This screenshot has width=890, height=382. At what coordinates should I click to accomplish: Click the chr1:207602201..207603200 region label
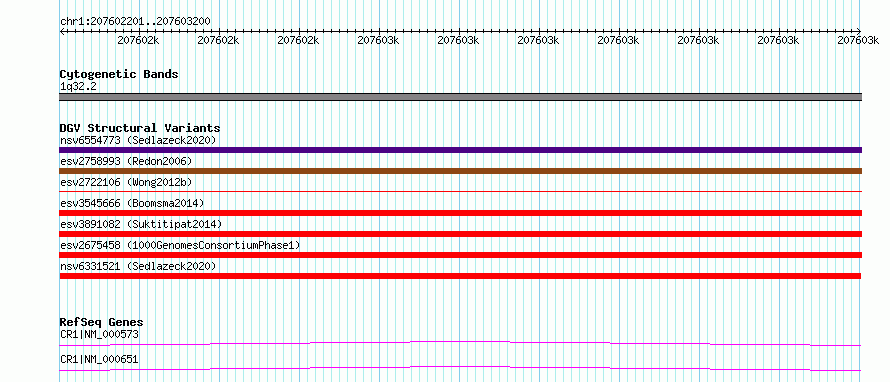pyautogui.click(x=135, y=22)
